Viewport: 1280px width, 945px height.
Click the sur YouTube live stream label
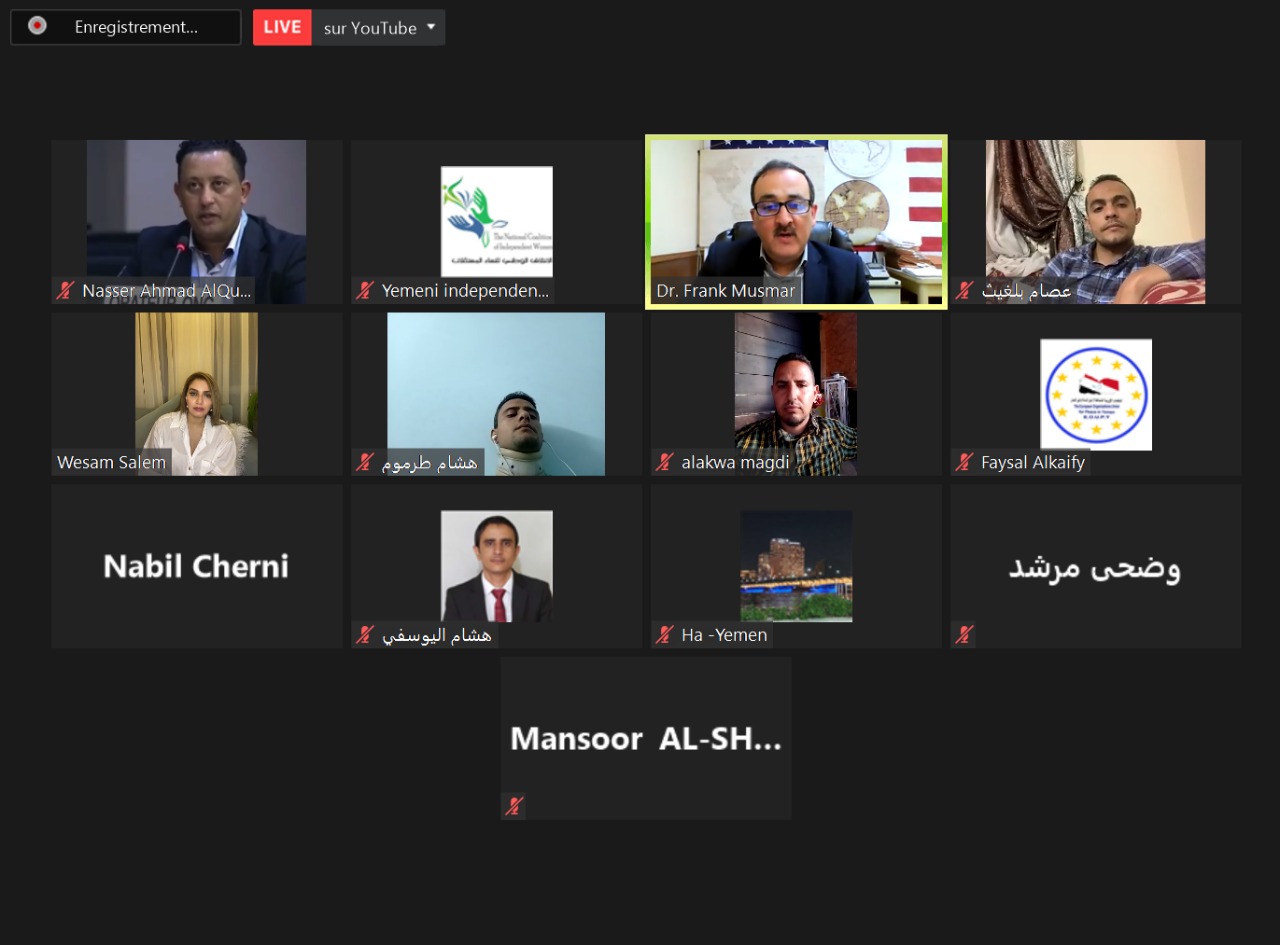[370, 28]
